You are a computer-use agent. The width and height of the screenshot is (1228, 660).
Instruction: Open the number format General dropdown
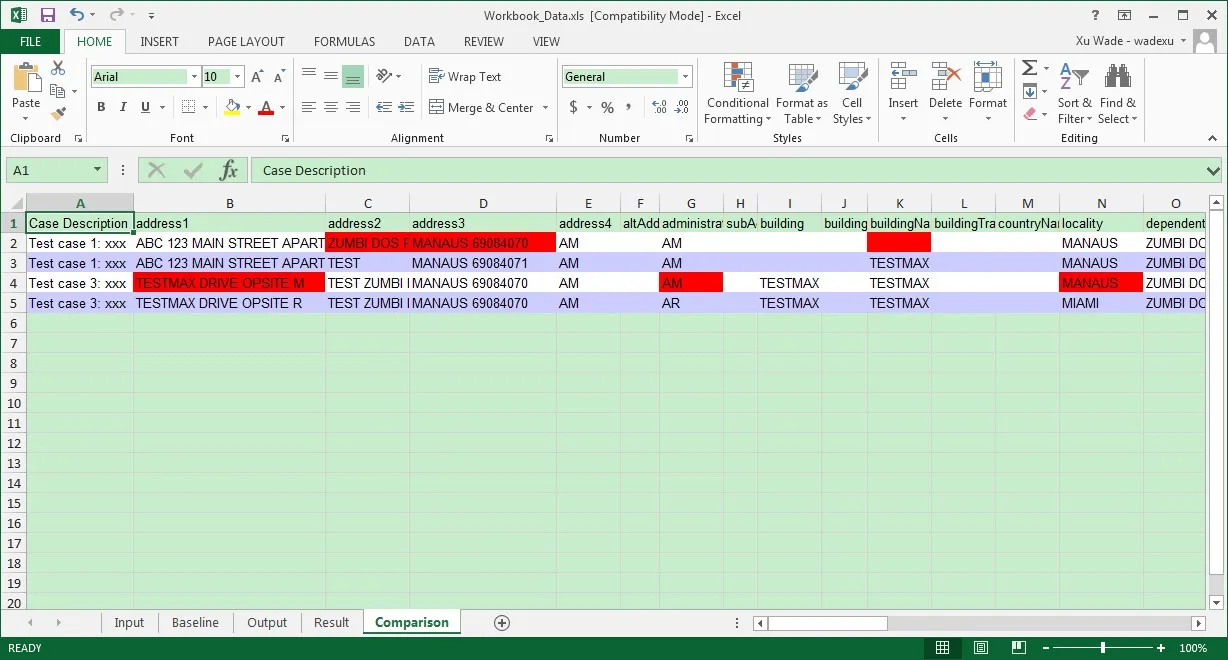point(685,77)
